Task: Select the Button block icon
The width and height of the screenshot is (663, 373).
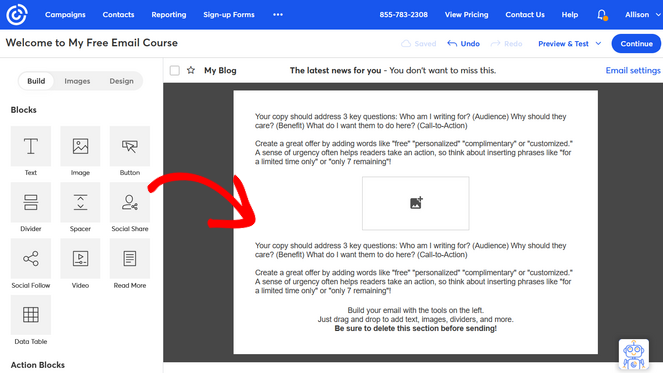Action: pos(130,146)
